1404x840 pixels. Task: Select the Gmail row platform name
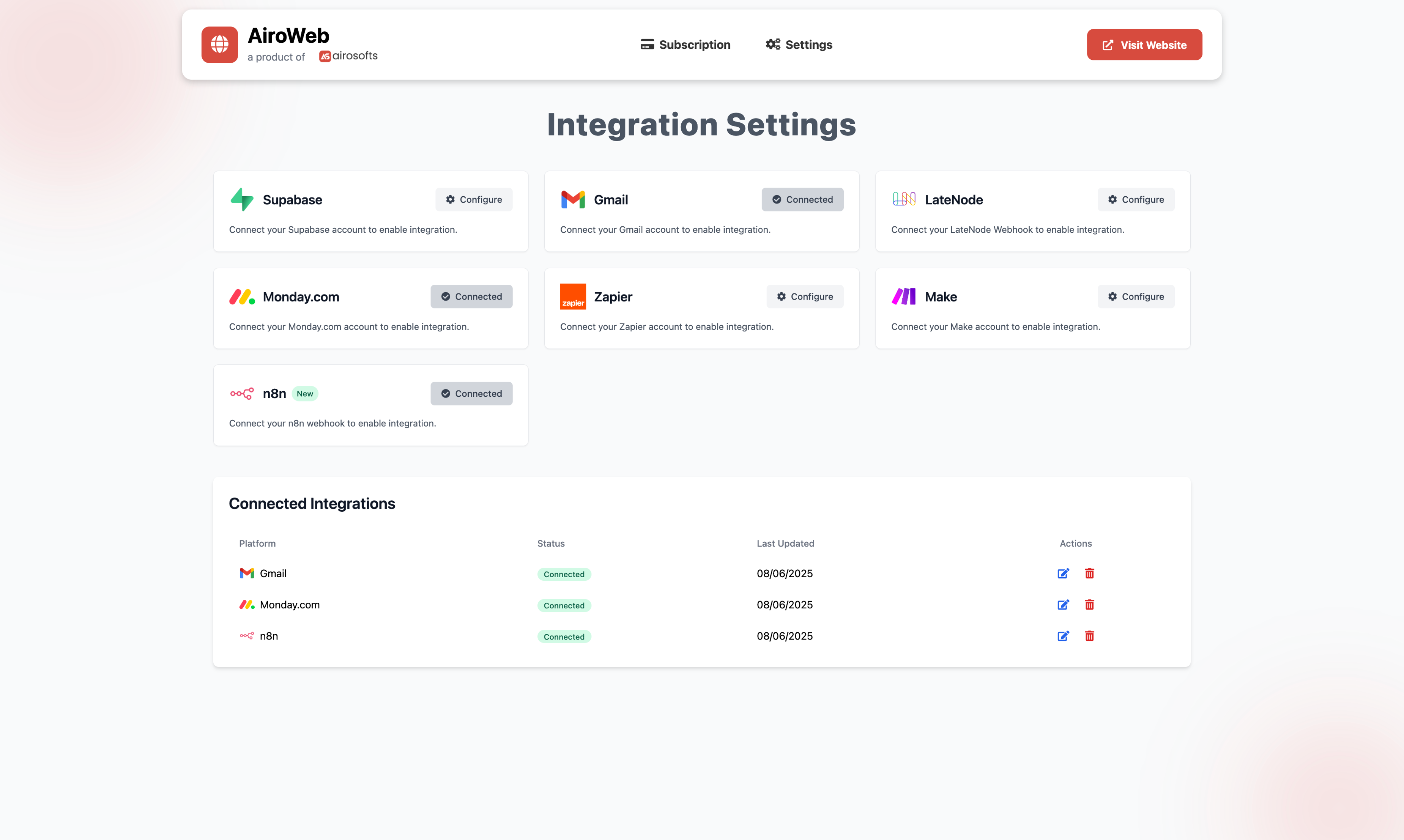tap(273, 573)
